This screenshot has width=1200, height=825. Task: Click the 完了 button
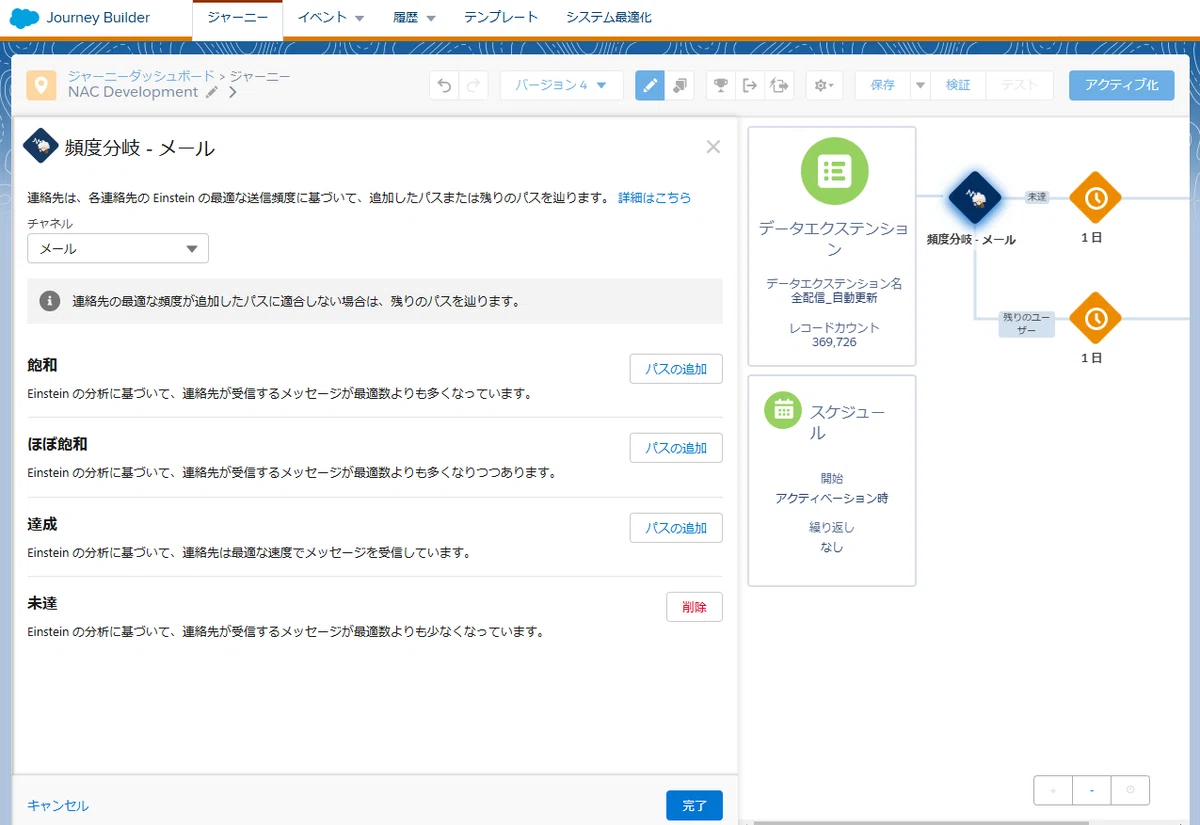tap(694, 805)
